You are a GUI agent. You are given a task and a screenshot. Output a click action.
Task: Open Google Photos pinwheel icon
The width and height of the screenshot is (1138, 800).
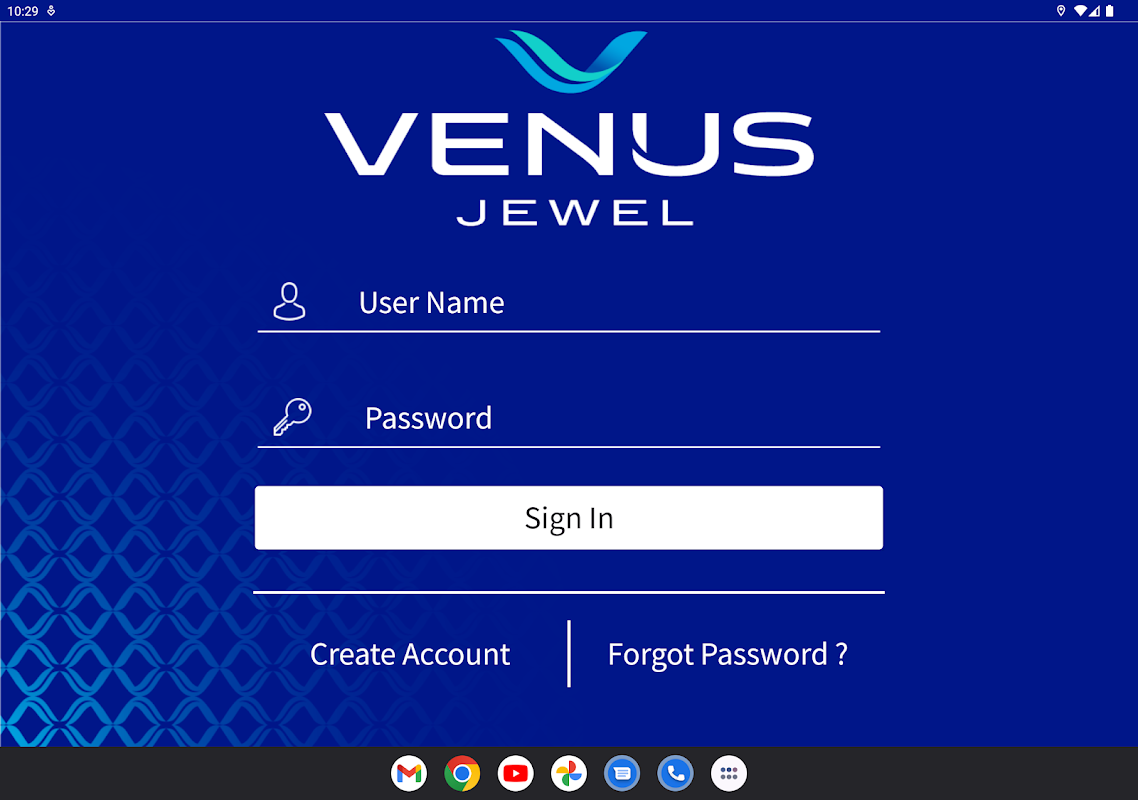[x=569, y=773]
